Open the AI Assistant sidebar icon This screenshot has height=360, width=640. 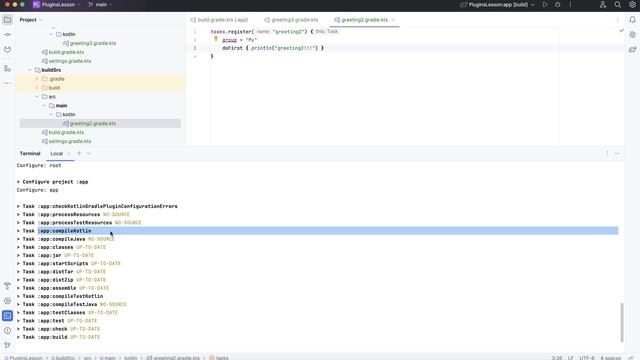coord(632,35)
